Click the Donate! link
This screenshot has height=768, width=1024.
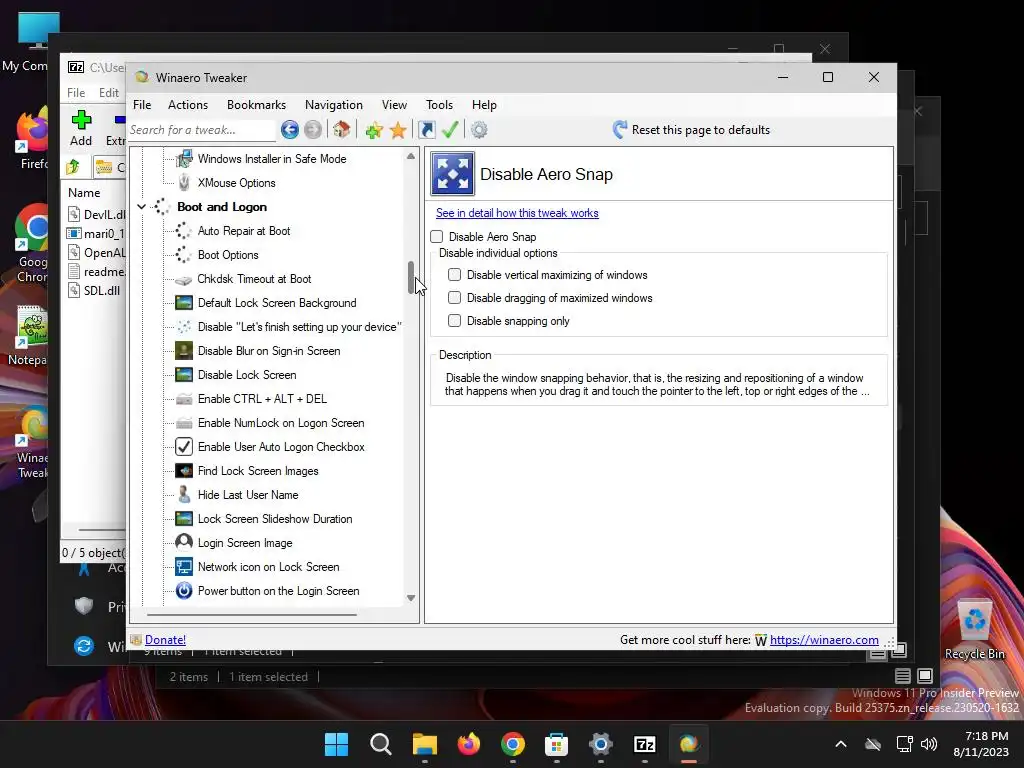[x=165, y=640]
